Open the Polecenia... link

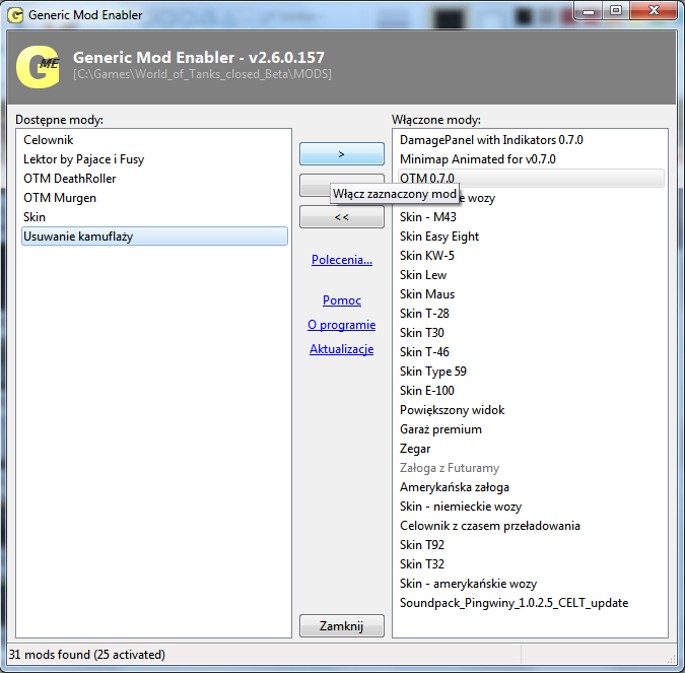342,260
